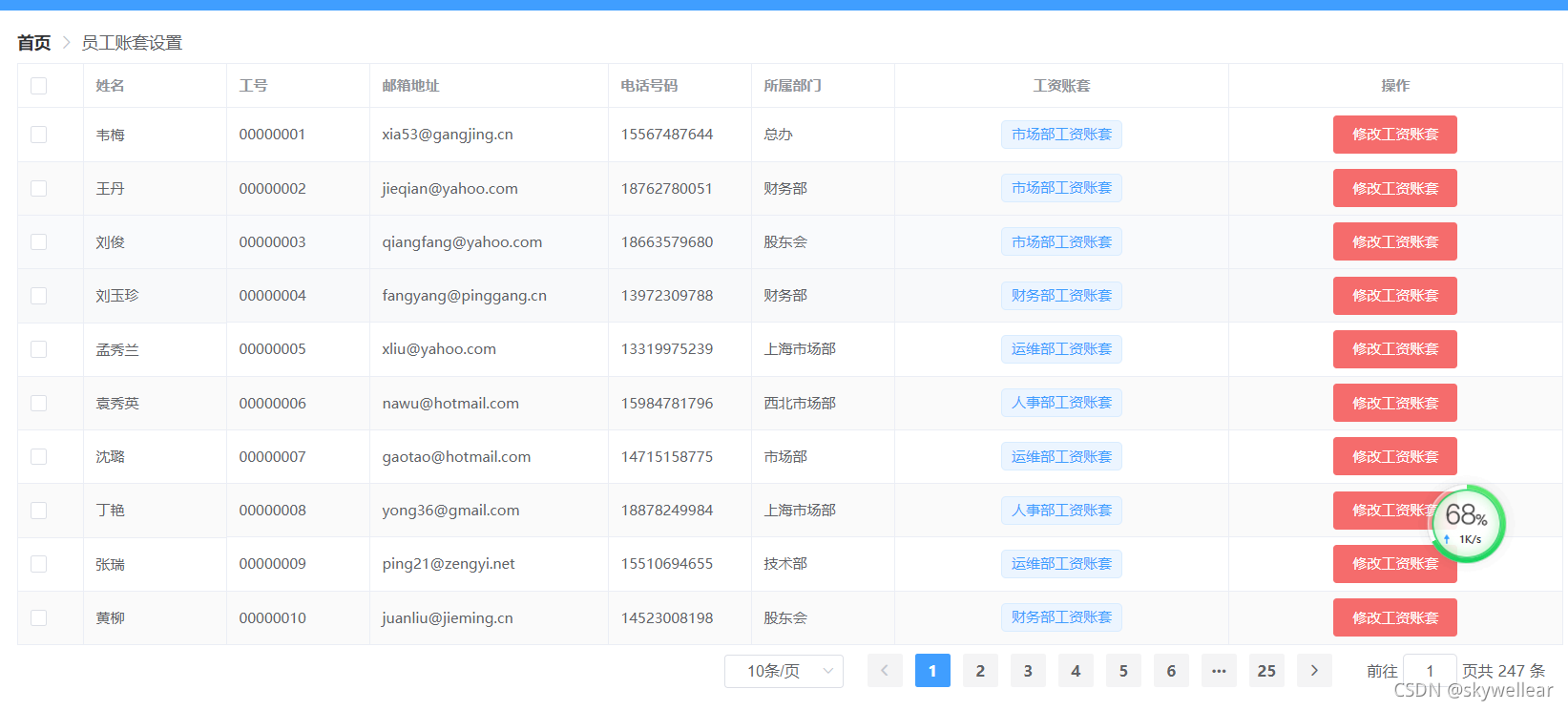Click 市场部工资账套 tag in 韦梅 row
Viewport: 1568px width, 710px height.
(1061, 135)
